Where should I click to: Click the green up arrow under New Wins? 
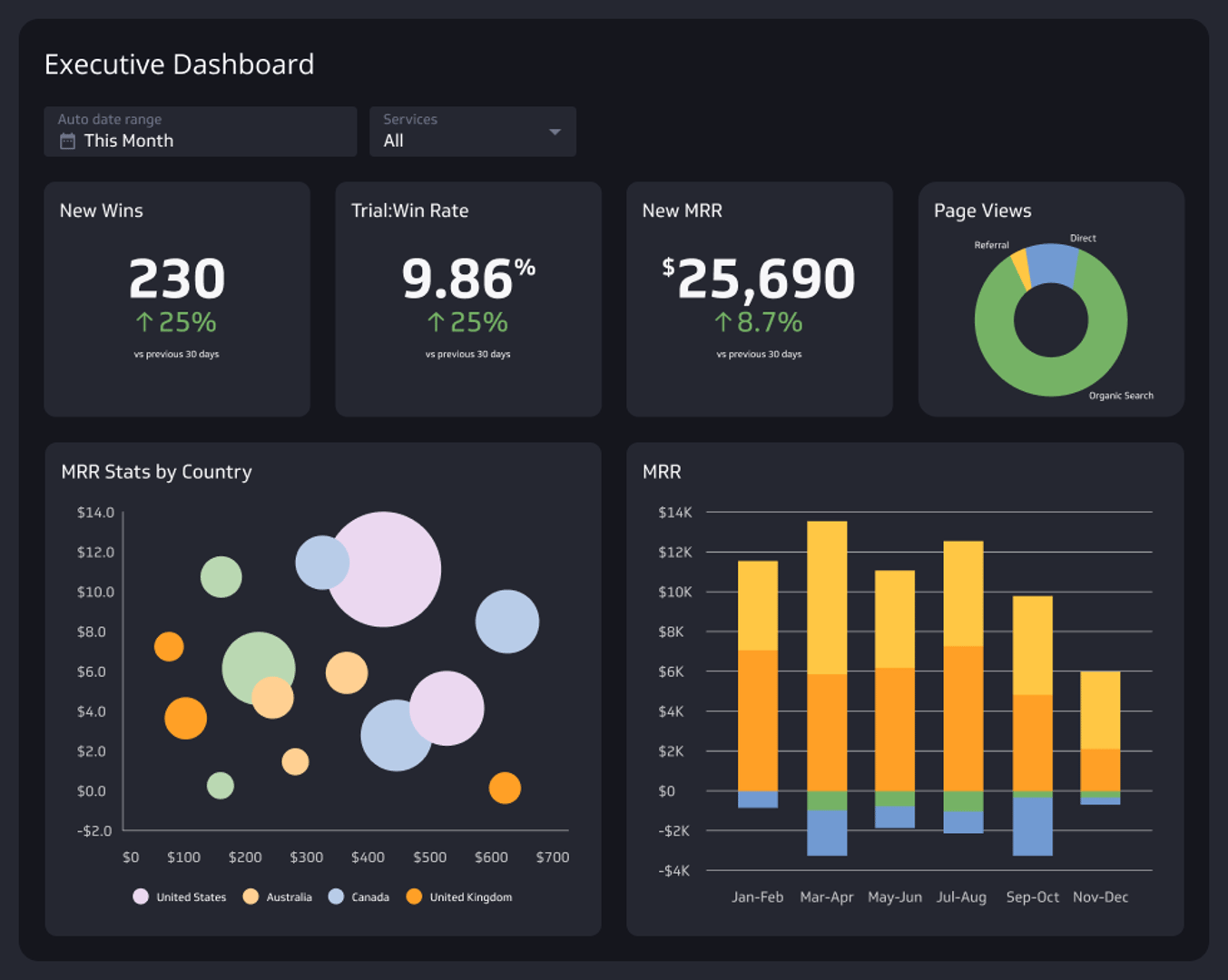pyautogui.click(x=143, y=320)
